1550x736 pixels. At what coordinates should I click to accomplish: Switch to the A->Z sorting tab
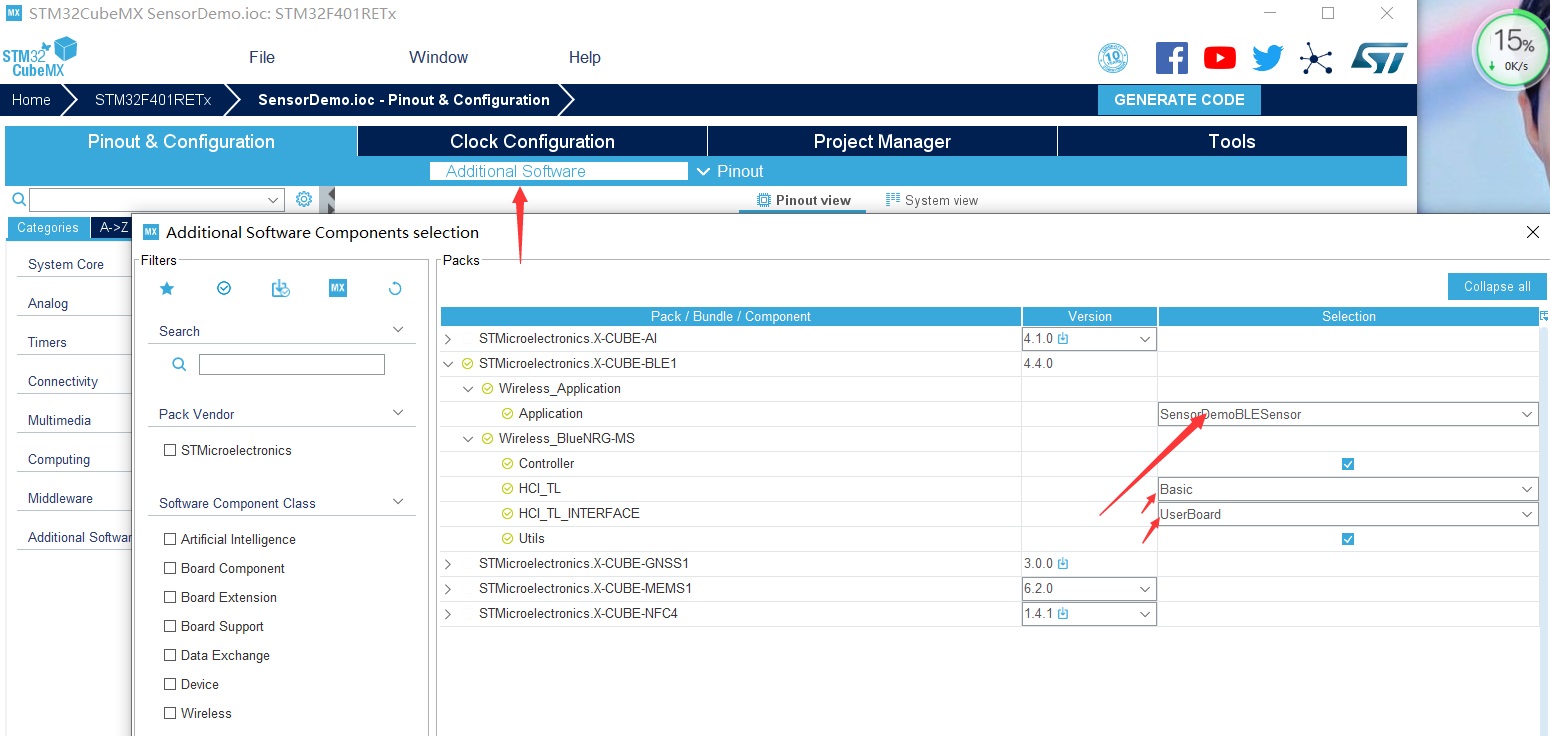(x=111, y=228)
